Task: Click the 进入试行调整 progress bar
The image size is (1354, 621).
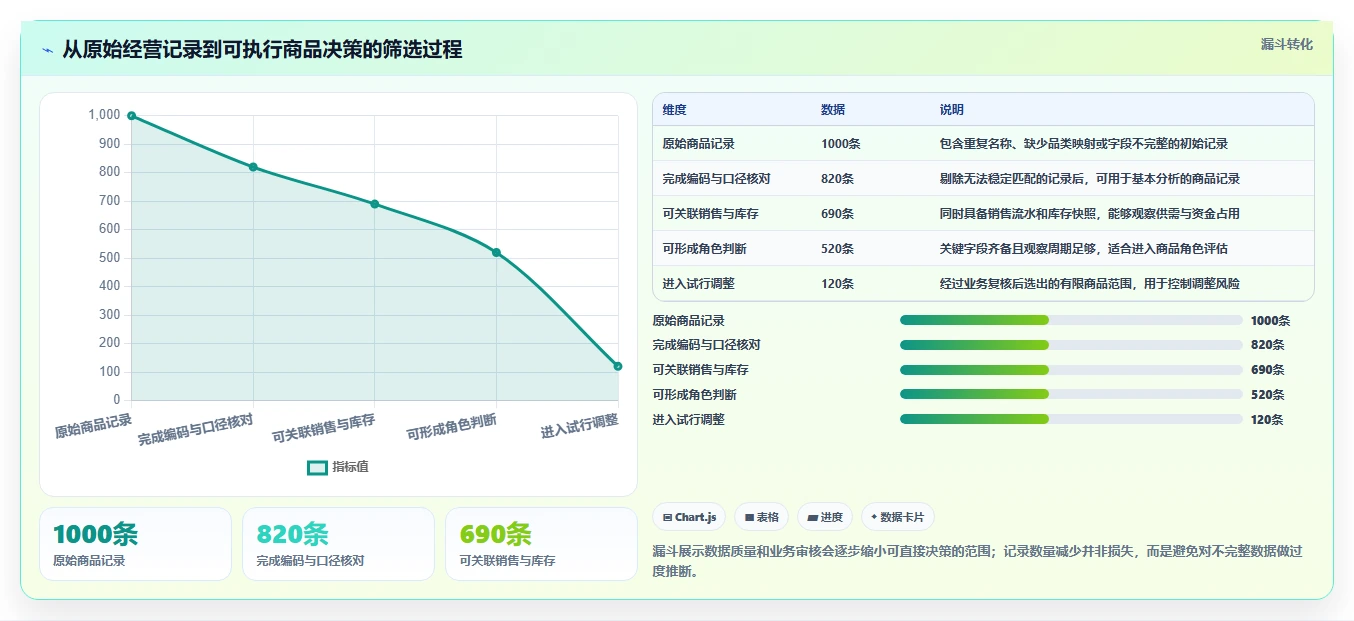Action: [1071, 419]
